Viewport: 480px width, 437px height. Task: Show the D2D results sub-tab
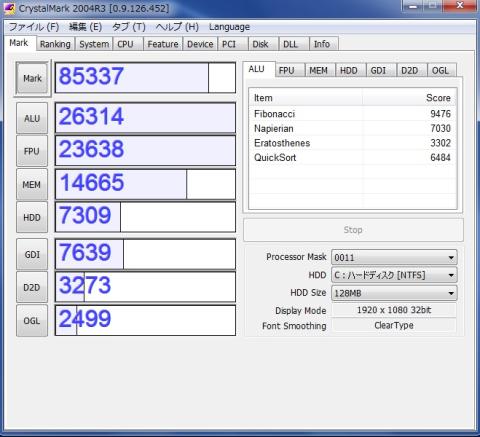412,70
